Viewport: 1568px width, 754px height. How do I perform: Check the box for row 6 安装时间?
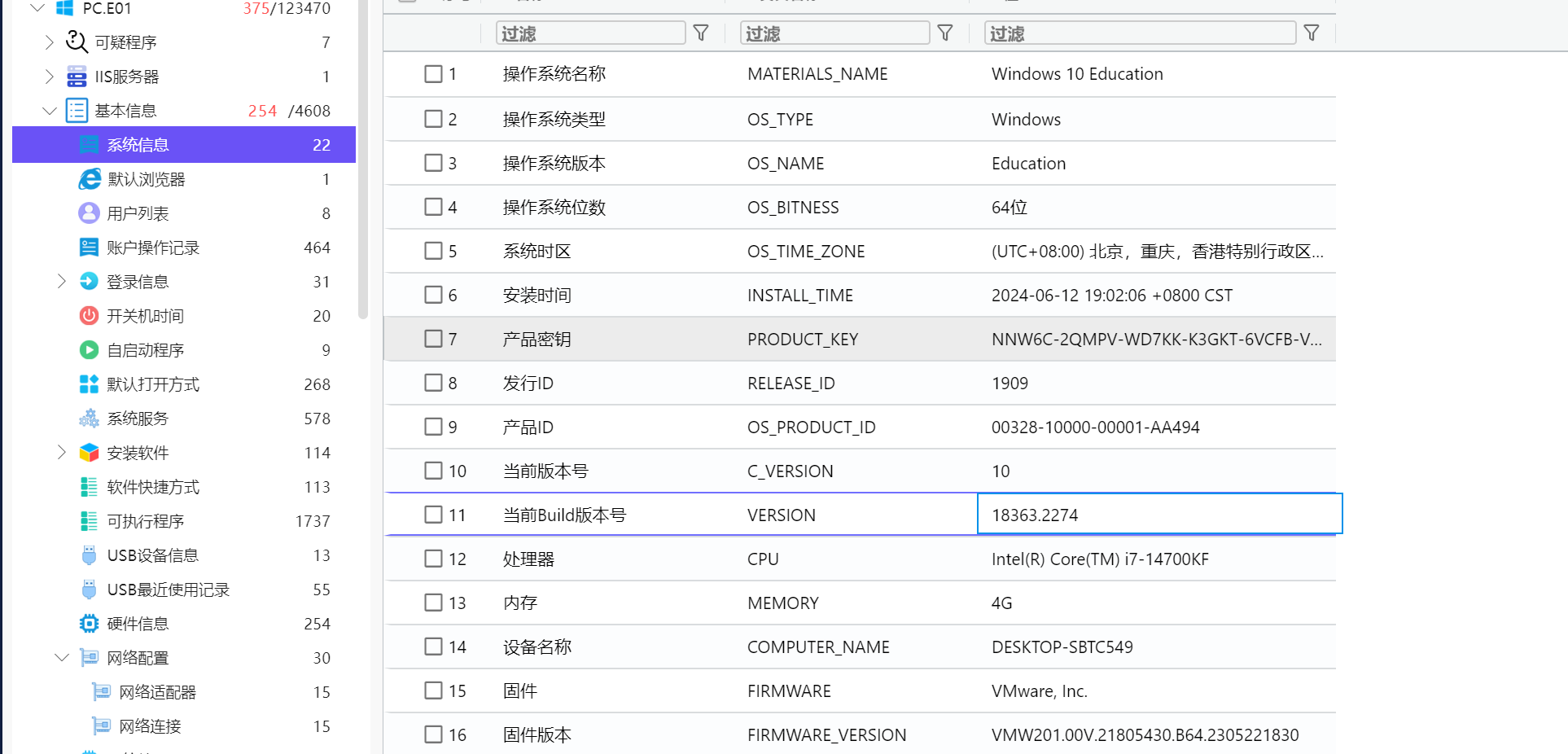(433, 295)
